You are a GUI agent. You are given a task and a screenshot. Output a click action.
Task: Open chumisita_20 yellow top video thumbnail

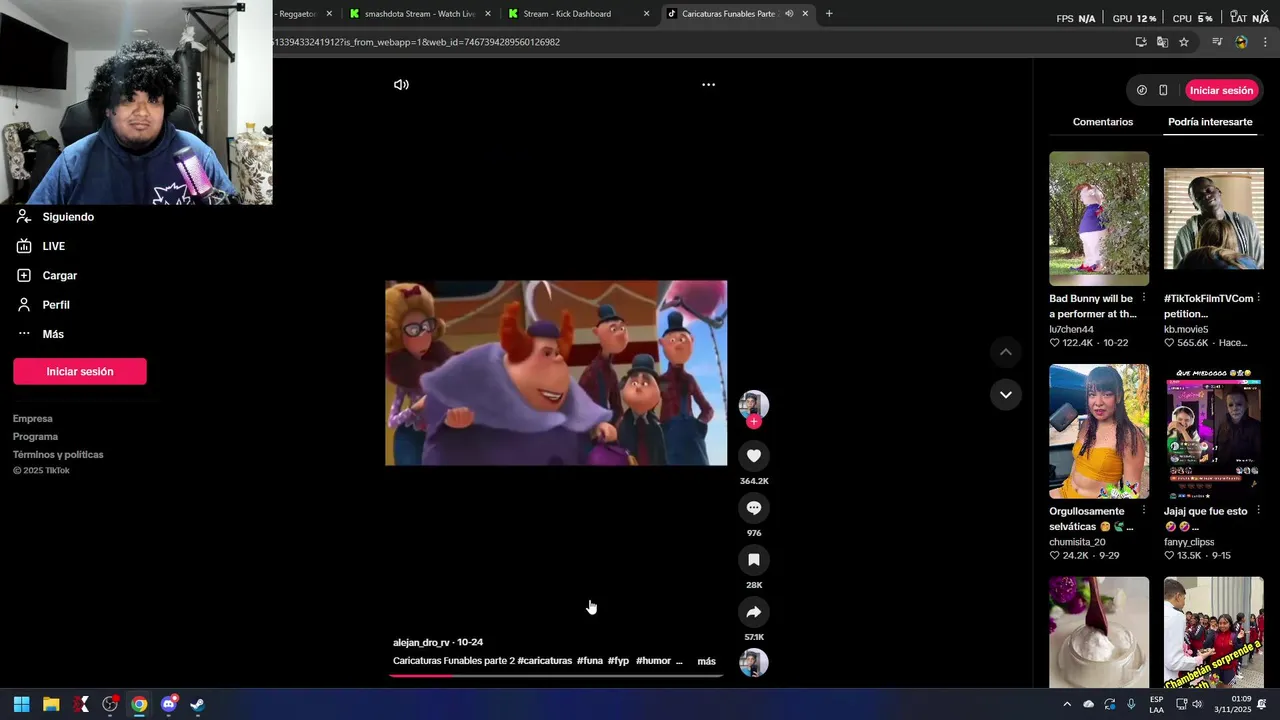[x=1099, y=431]
